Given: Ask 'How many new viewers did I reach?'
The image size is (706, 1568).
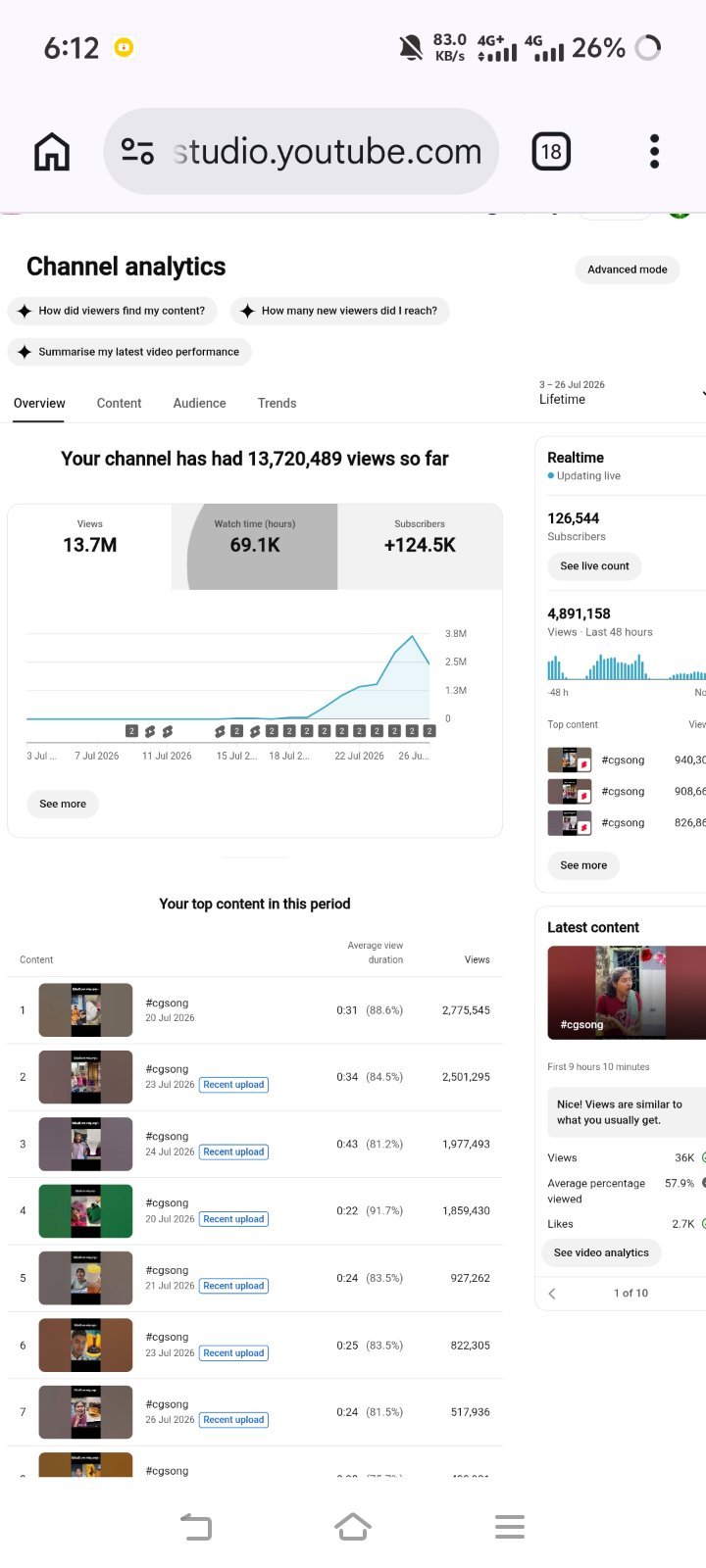Looking at the screenshot, I should click(340, 311).
